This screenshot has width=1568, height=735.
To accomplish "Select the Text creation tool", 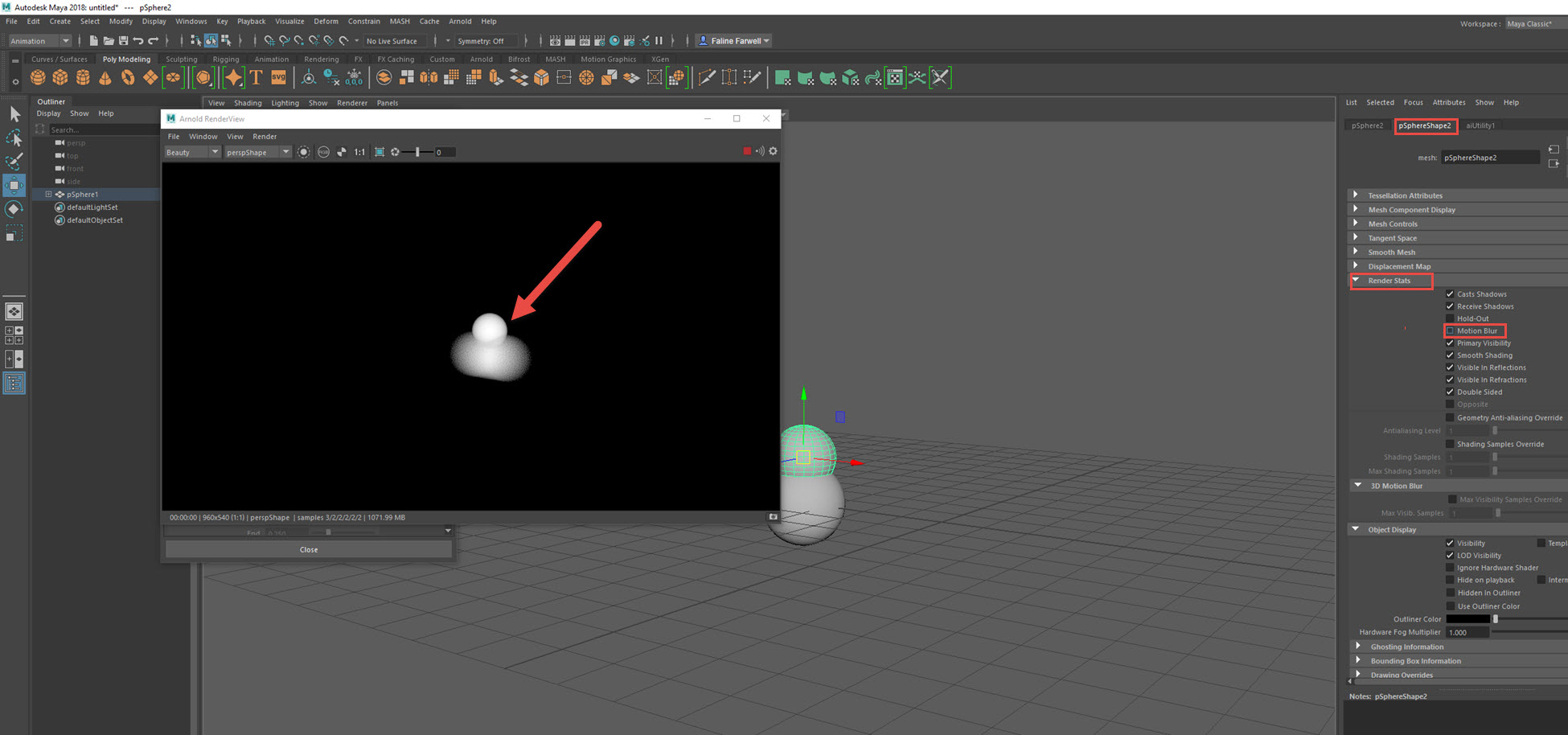I will pos(256,77).
